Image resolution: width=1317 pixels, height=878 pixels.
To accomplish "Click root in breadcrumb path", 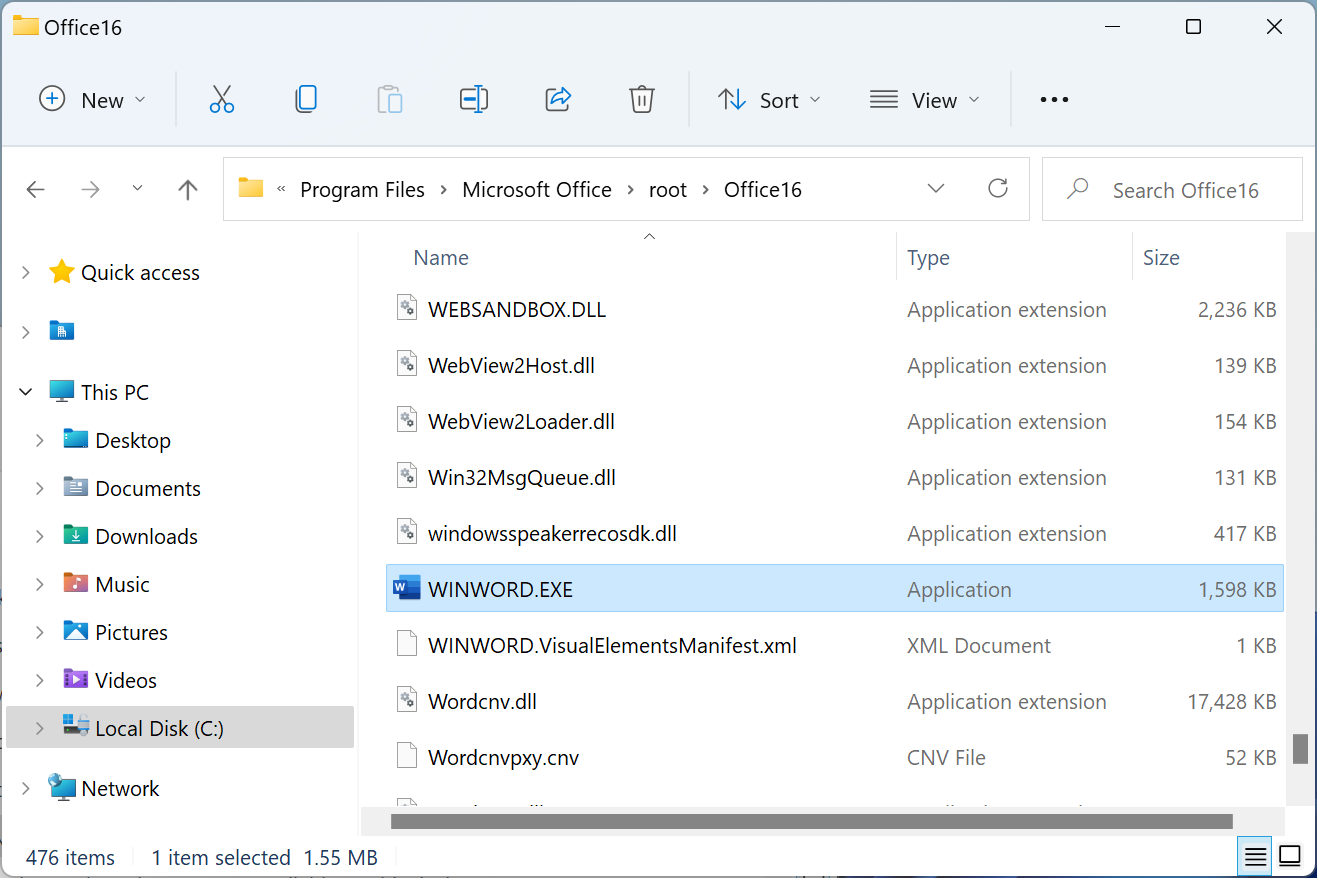I will coord(668,189).
